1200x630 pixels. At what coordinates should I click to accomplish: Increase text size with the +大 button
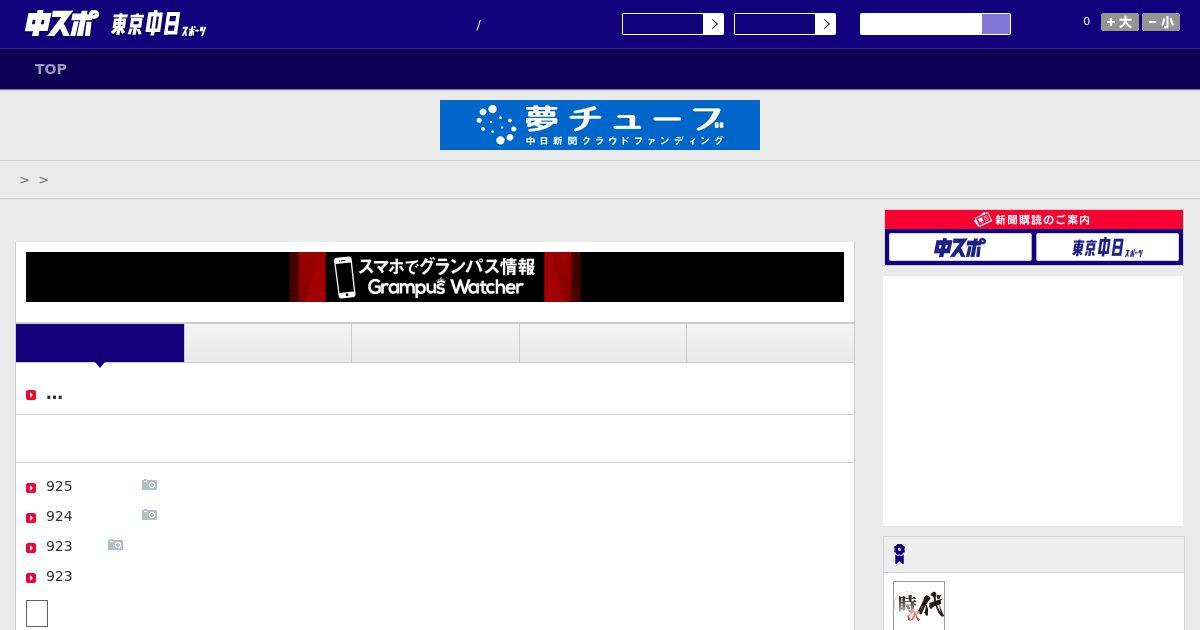coord(1120,22)
